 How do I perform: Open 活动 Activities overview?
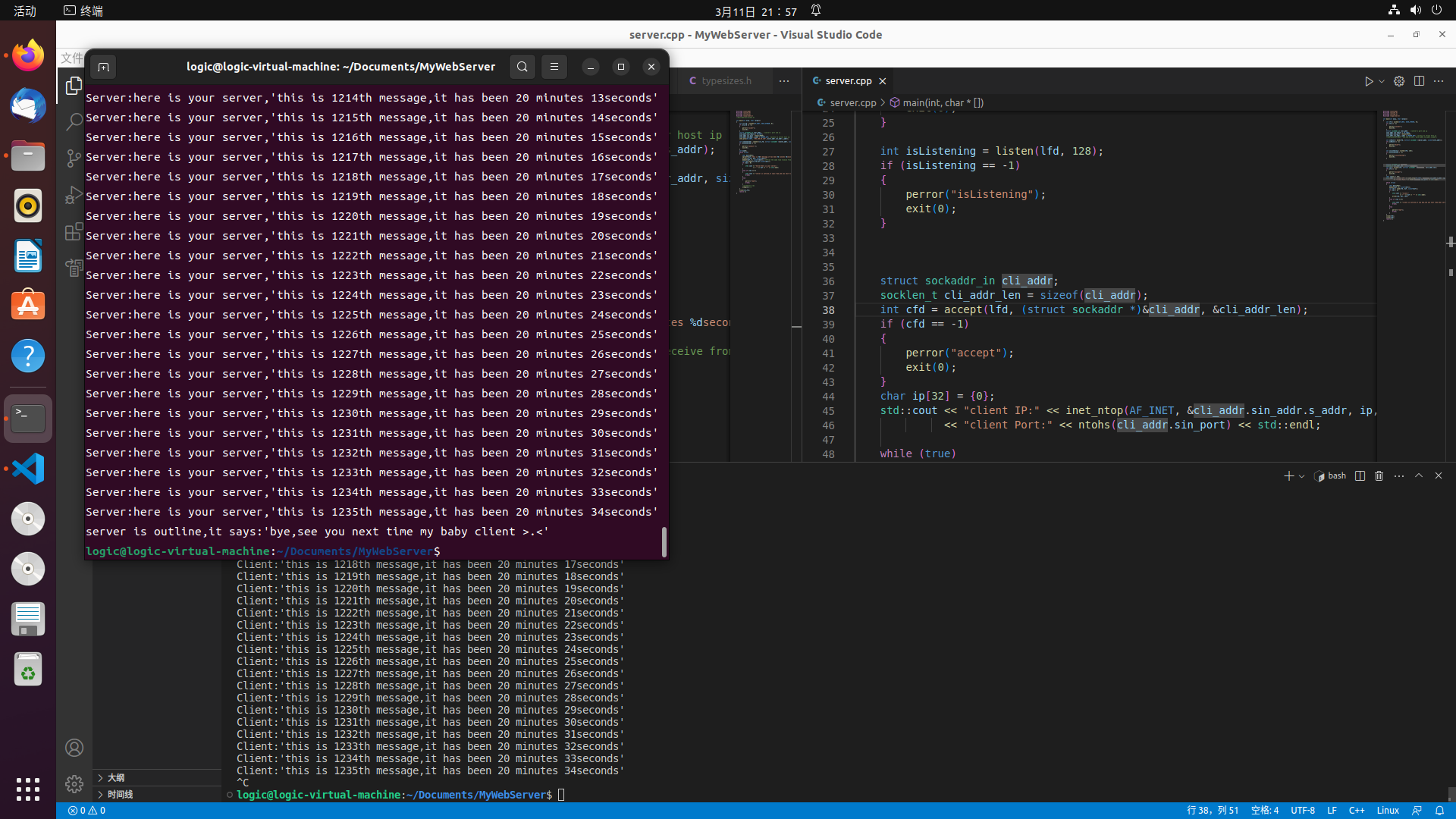(x=25, y=11)
